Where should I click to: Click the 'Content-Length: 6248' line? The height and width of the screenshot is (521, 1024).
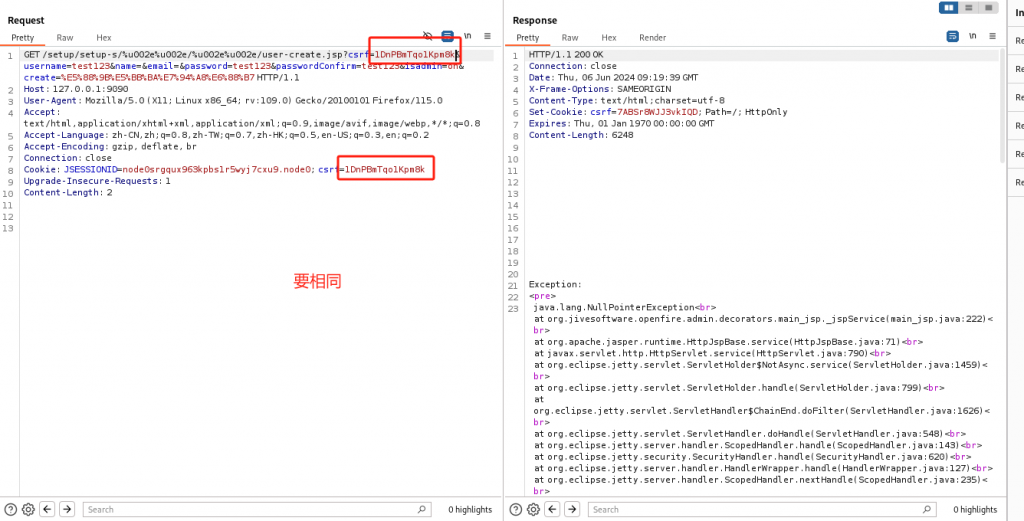tap(581, 135)
